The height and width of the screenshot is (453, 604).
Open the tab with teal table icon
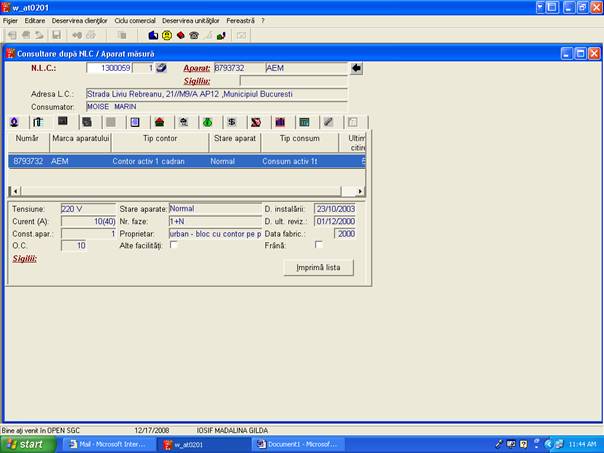pos(304,122)
